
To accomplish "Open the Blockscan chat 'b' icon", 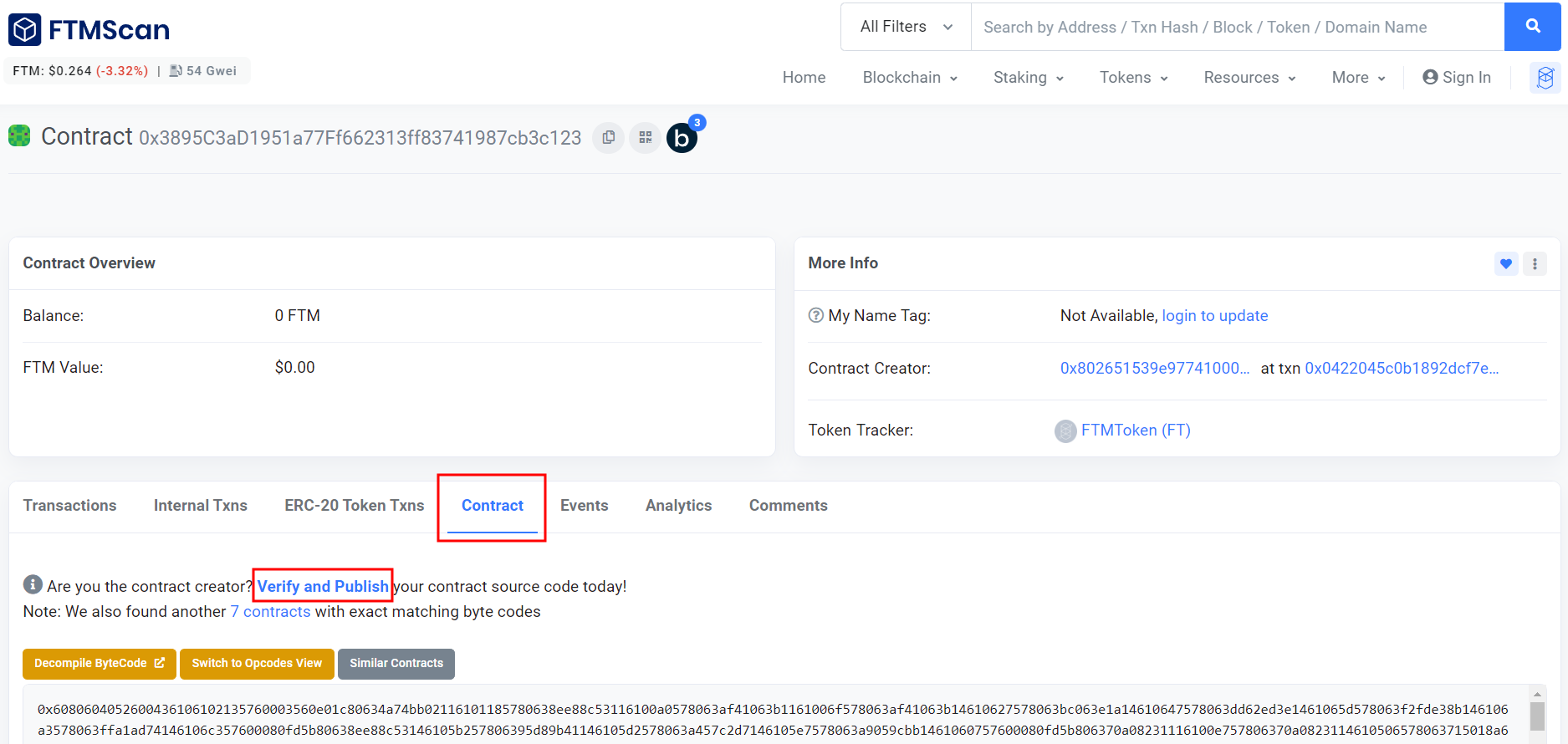I will click(x=682, y=138).
